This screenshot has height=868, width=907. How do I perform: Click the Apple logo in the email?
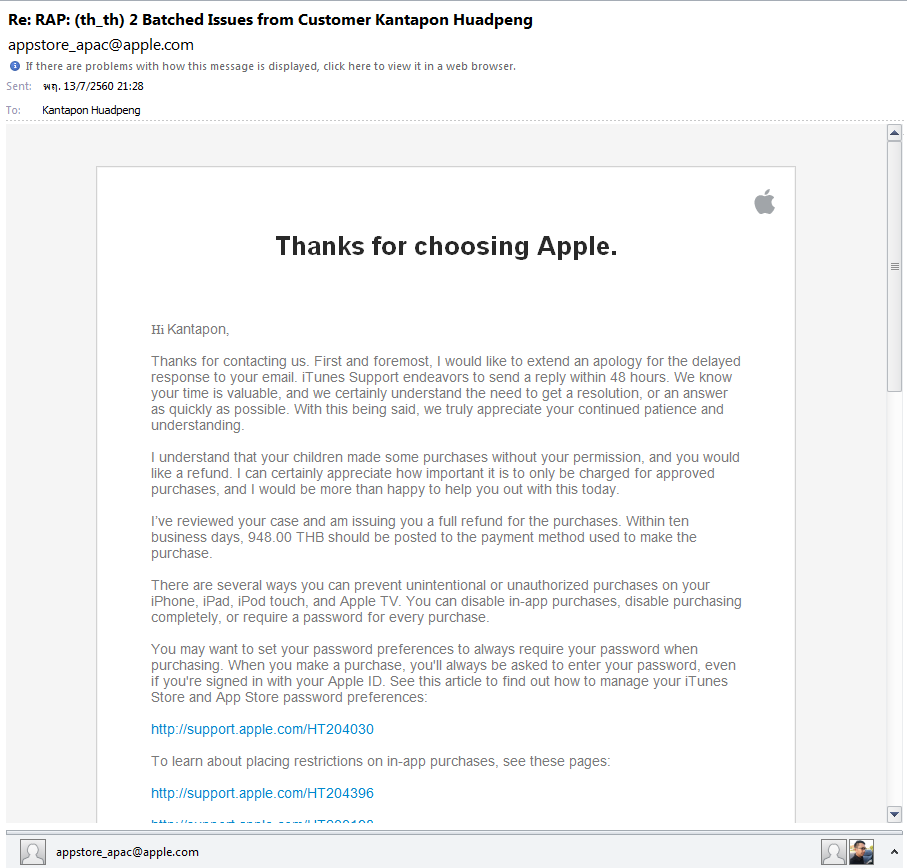[765, 202]
